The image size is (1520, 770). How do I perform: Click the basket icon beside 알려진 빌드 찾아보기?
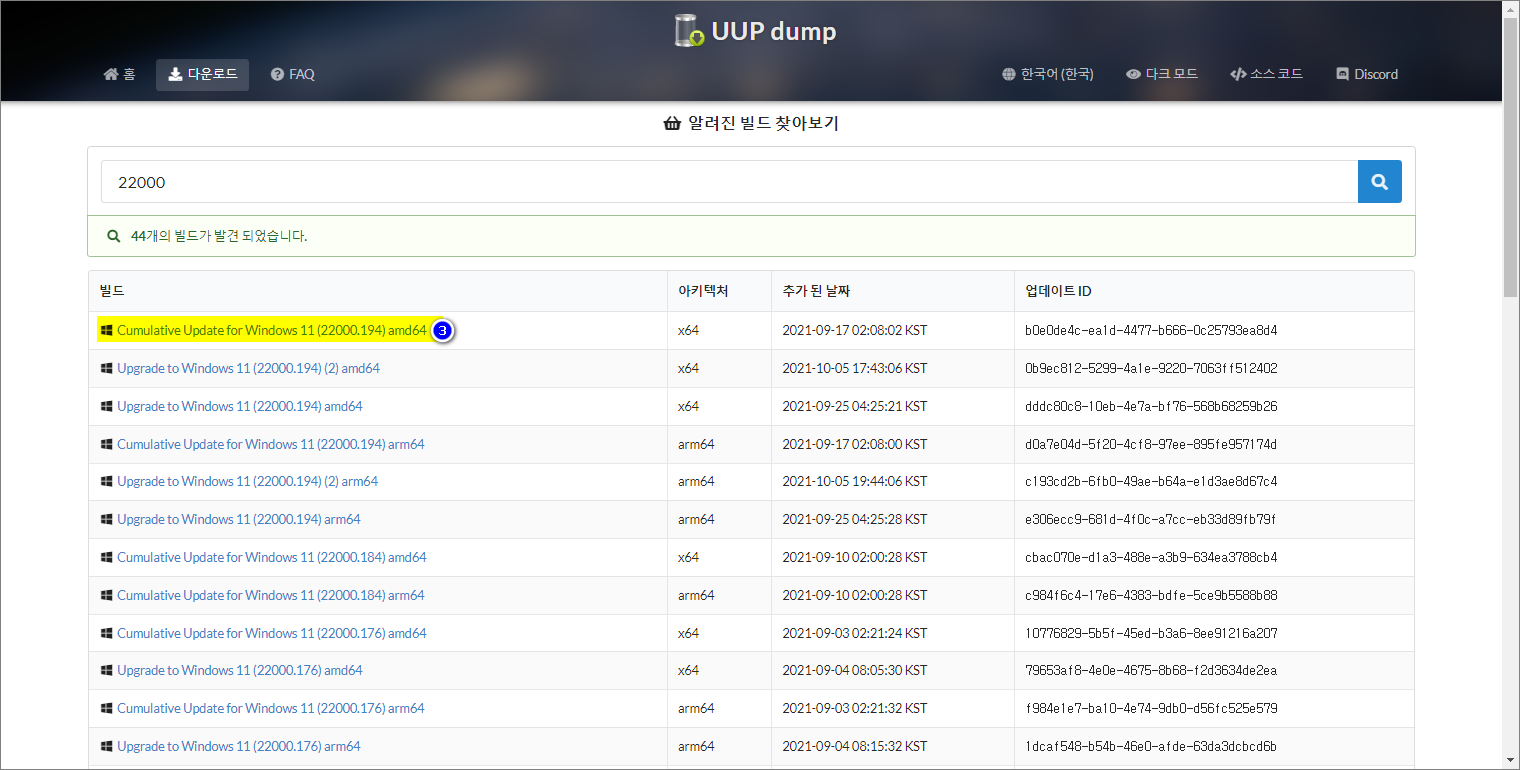pyautogui.click(x=672, y=124)
